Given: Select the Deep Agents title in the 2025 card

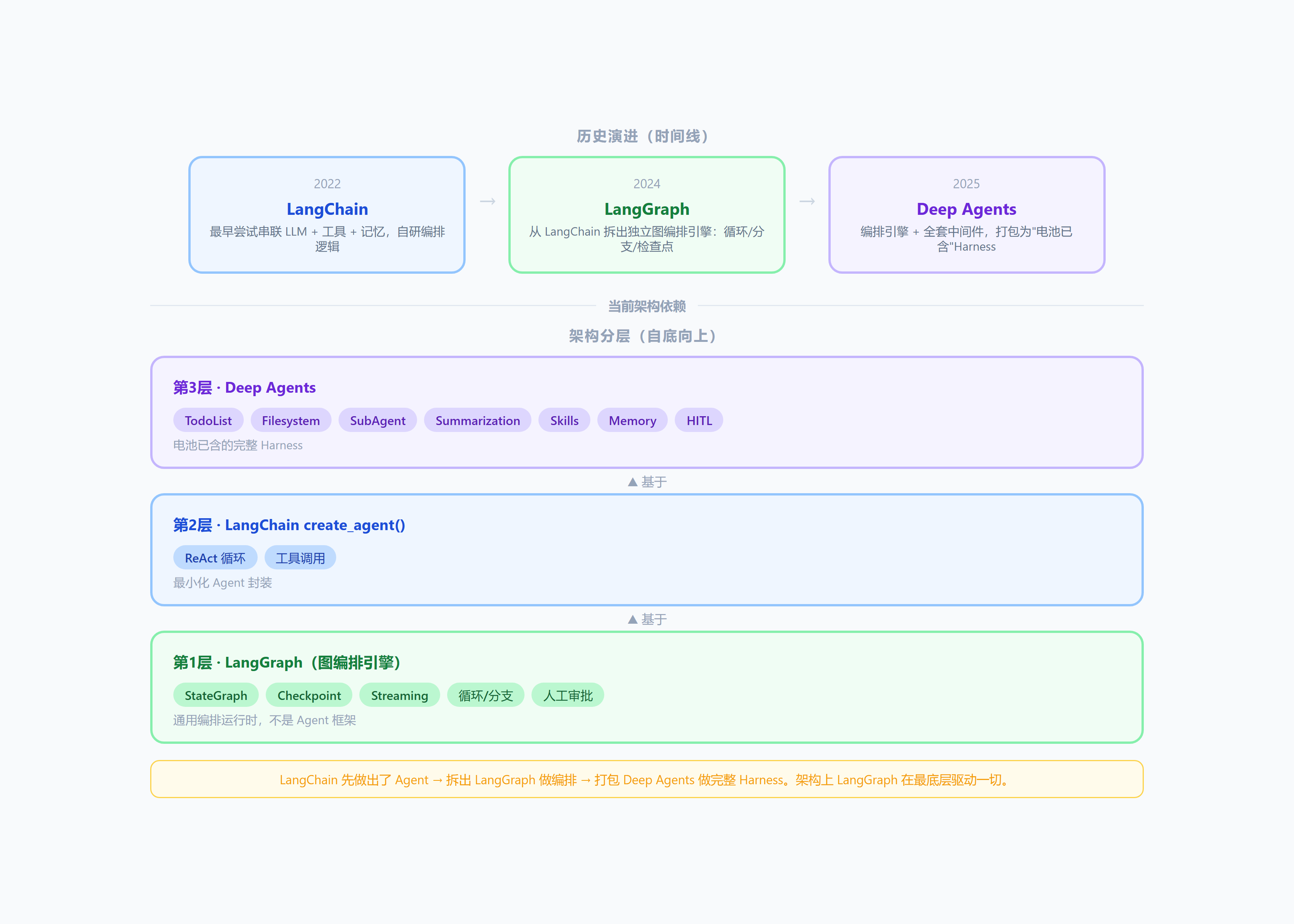Looking at the screenshot, I should tap(966, 209).
